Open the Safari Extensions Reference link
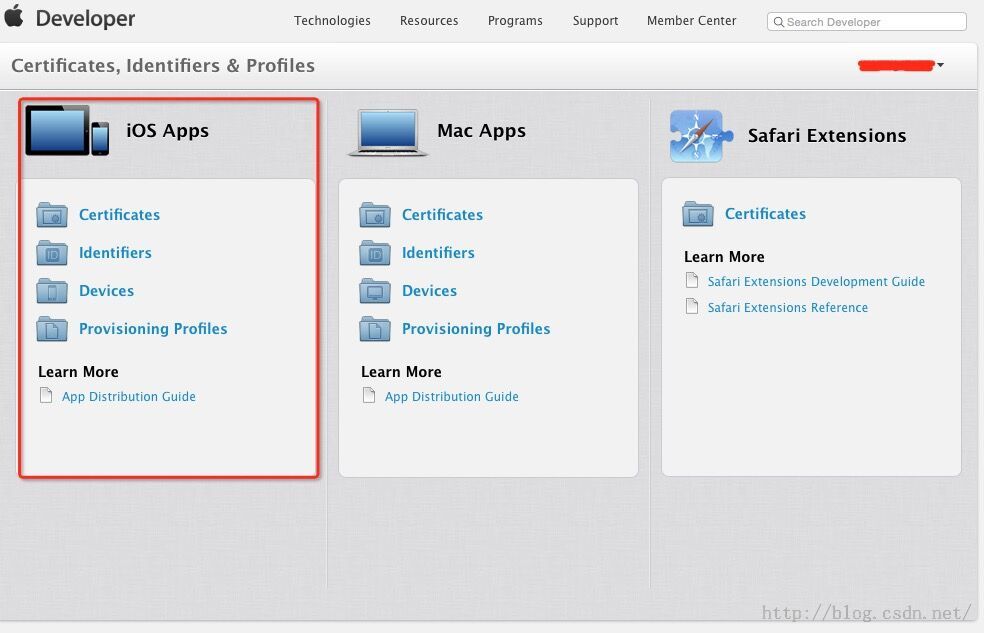This screenshot has height=633, width=984. (788, 307)
